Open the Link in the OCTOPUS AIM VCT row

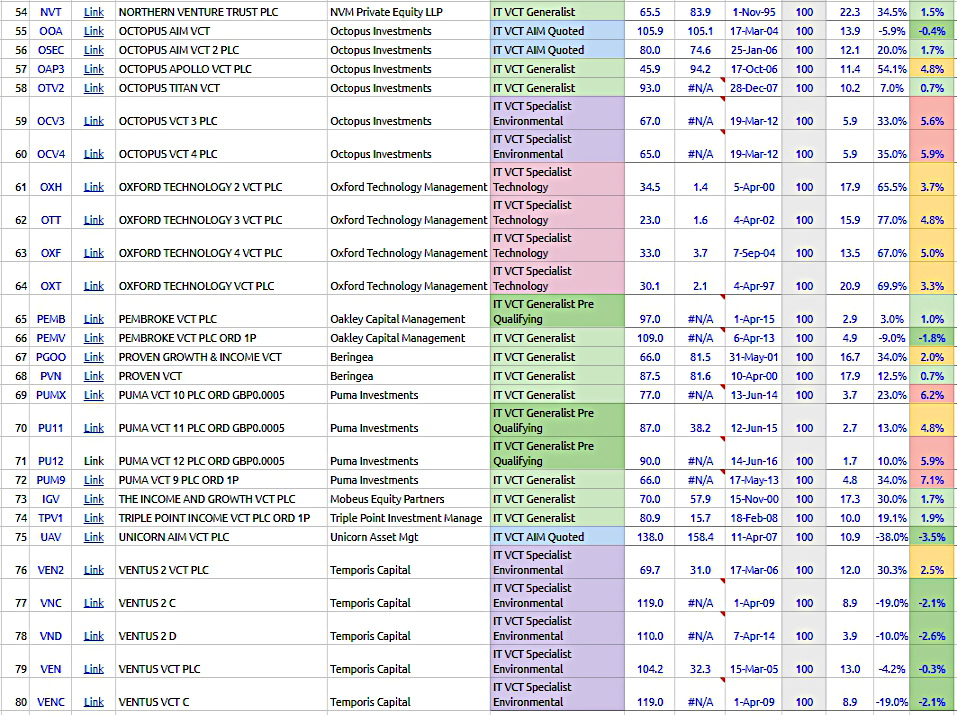tap(93, 31)
